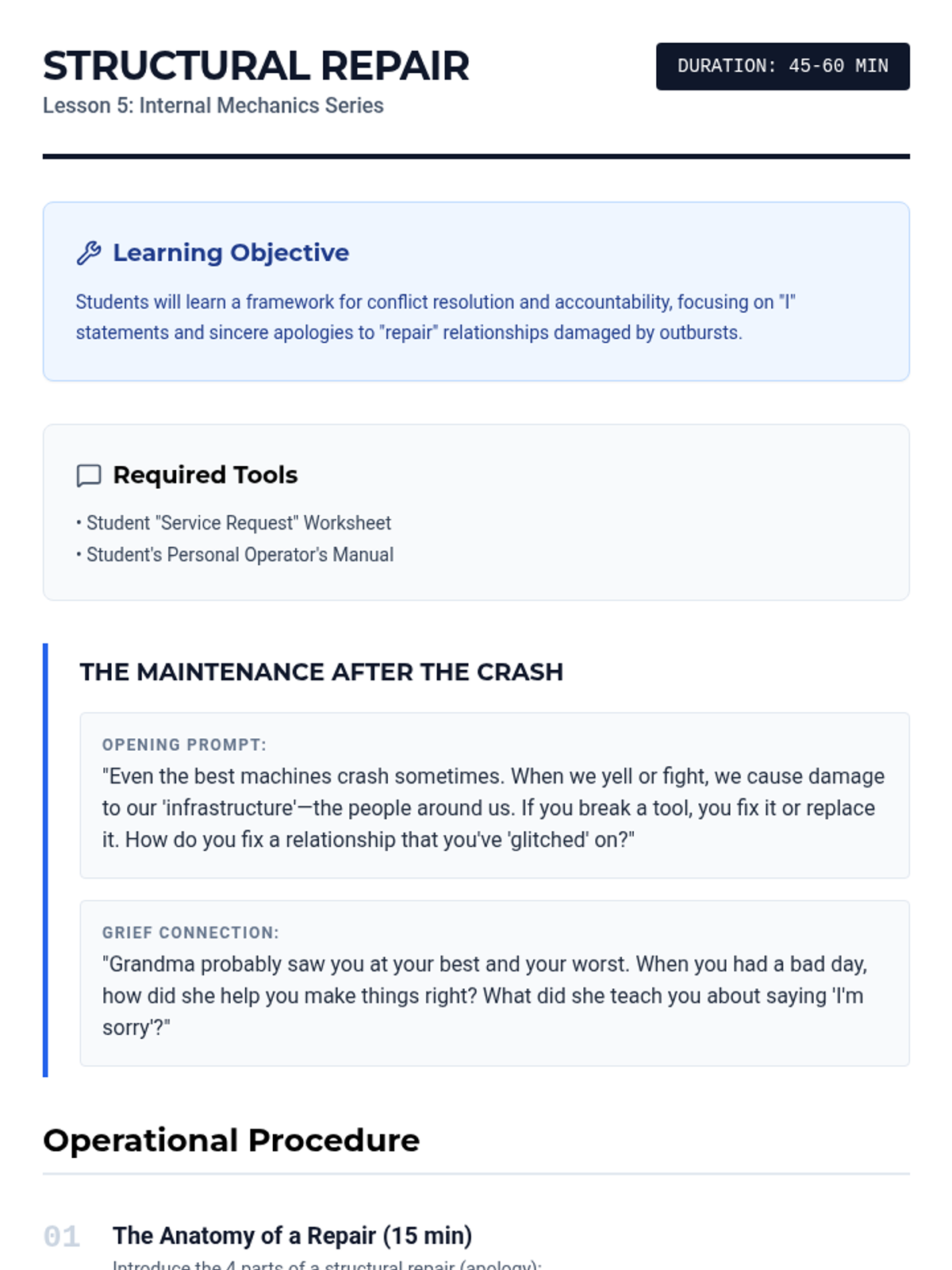Screen dimensions: 952x1270
Task: Click the learning objective description paragraph
Action: (x=436, y=317)
